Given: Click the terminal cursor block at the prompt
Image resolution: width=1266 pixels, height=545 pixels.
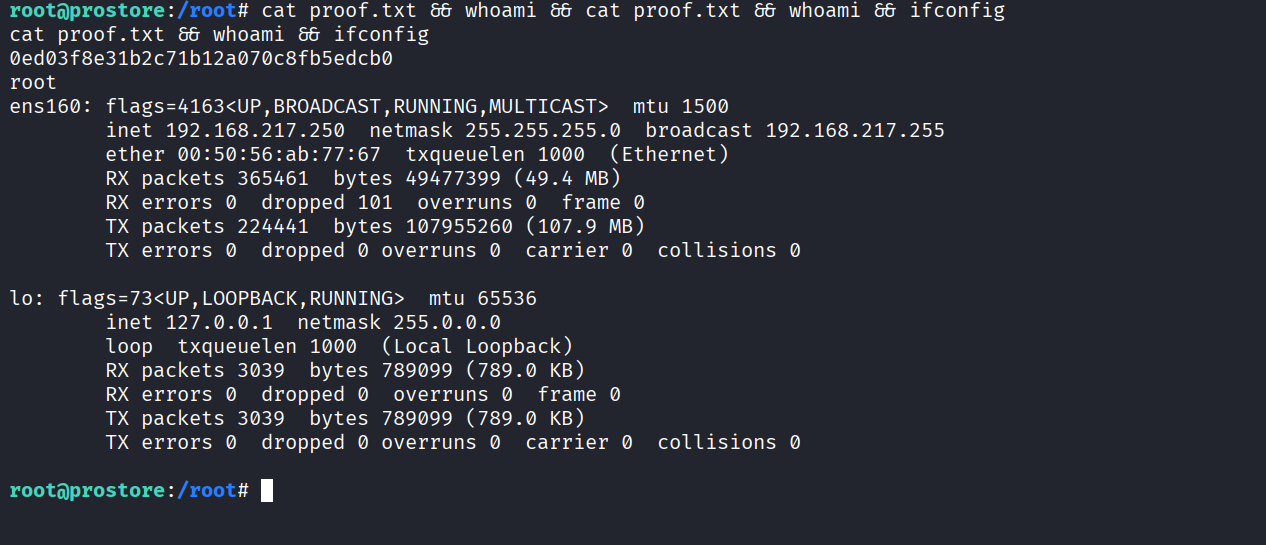Looking at the screenshot, I should click(x=266, y=490).
